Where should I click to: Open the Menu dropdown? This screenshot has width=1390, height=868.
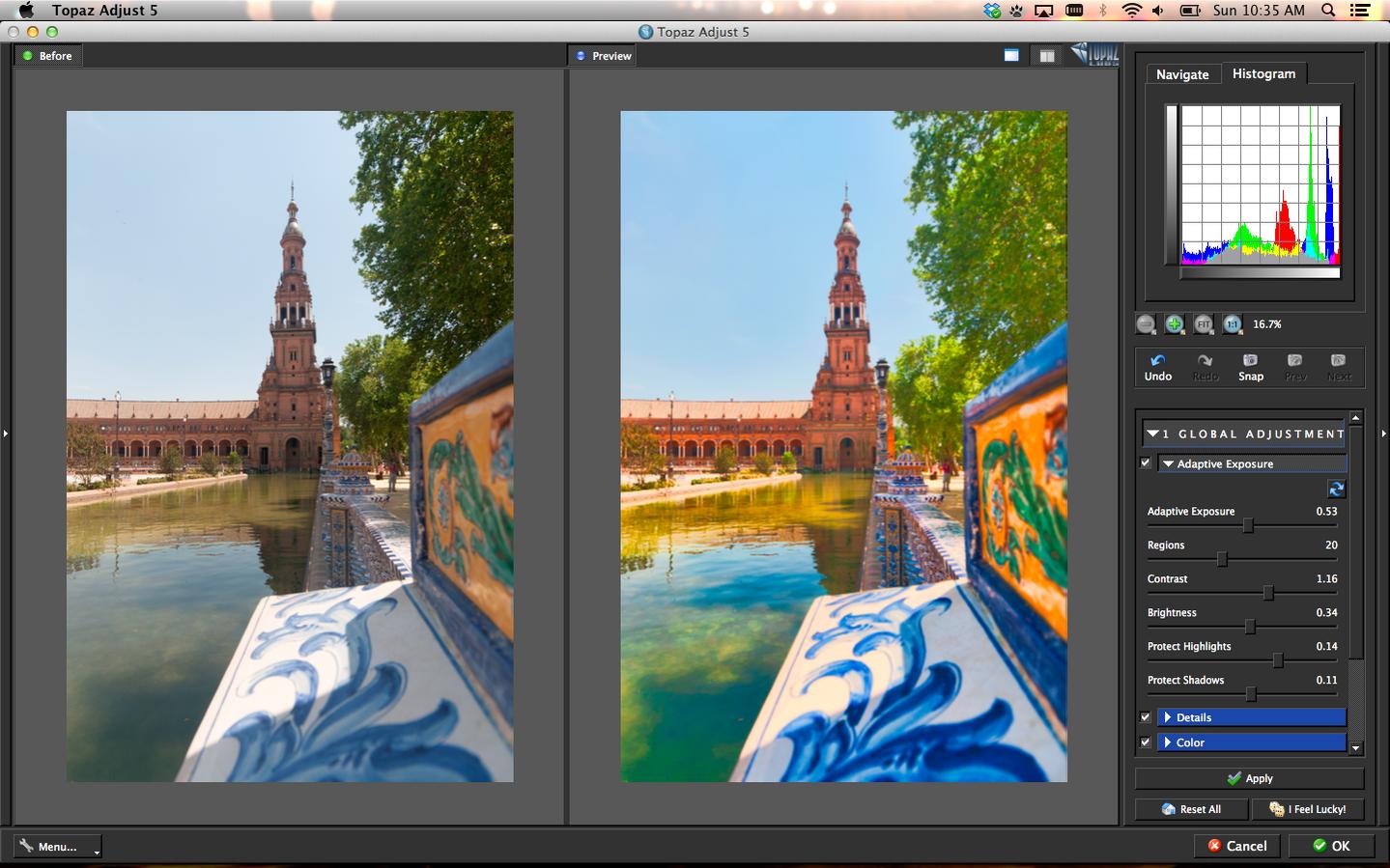tap(57, 847)
